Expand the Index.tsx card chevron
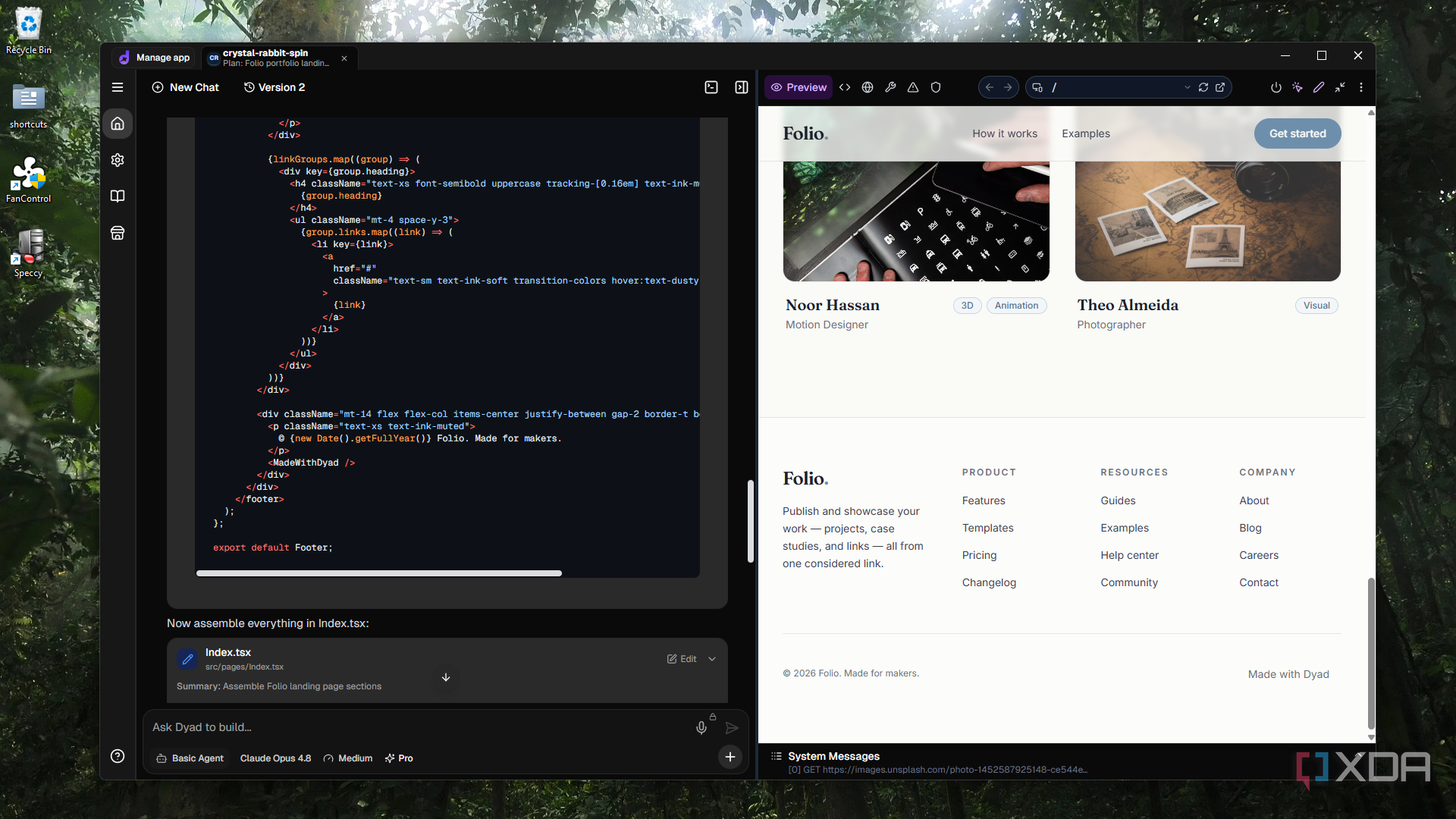The image size is (1456, 819). (x=712, y=659)
